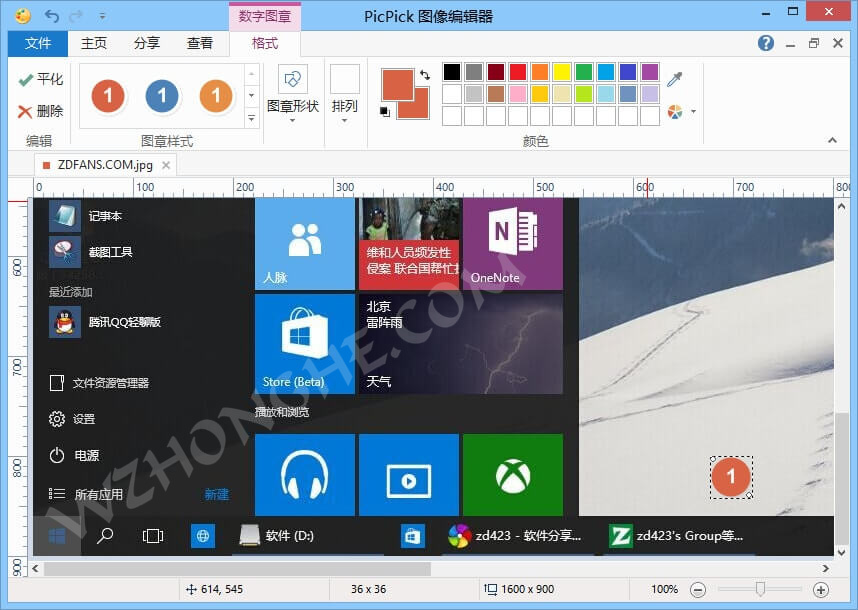Close the ZDFANS.COM.jpg document tab
Viewport: 858px width, 610px height.
click(x=164, y=165)
